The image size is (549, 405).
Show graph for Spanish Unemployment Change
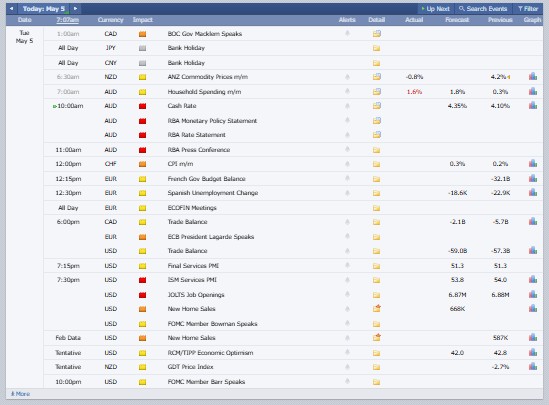533,193
